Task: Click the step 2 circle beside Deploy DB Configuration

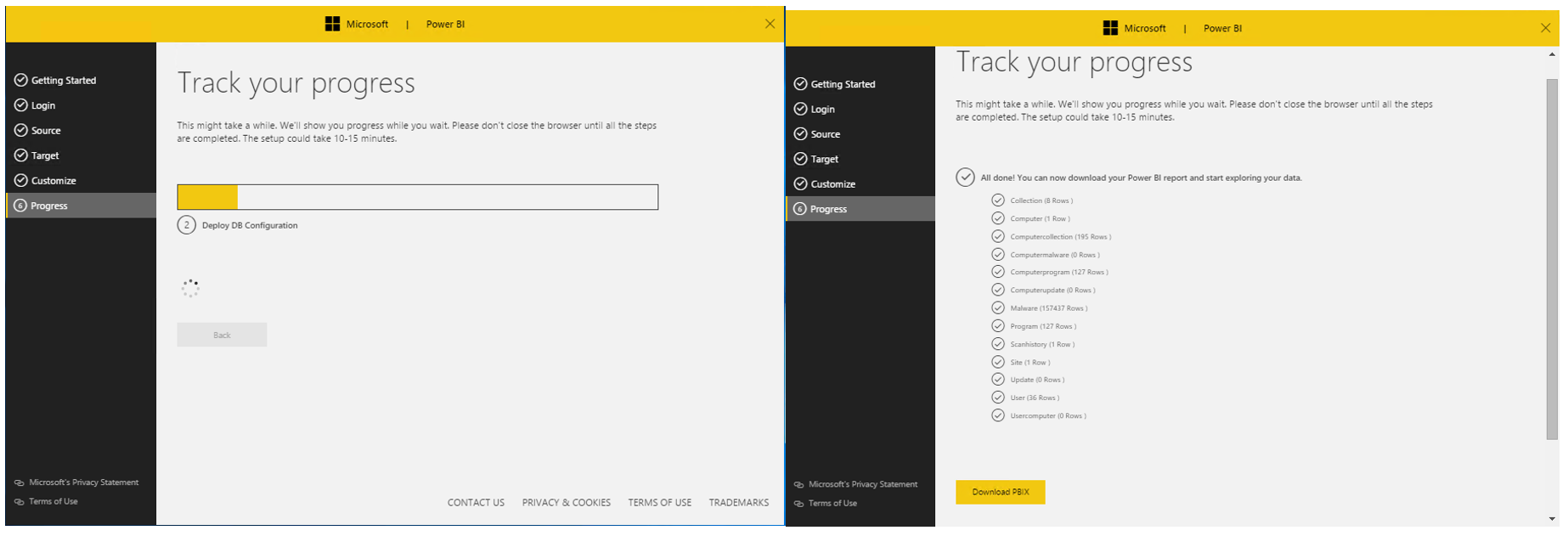Action: pos(187,225)
